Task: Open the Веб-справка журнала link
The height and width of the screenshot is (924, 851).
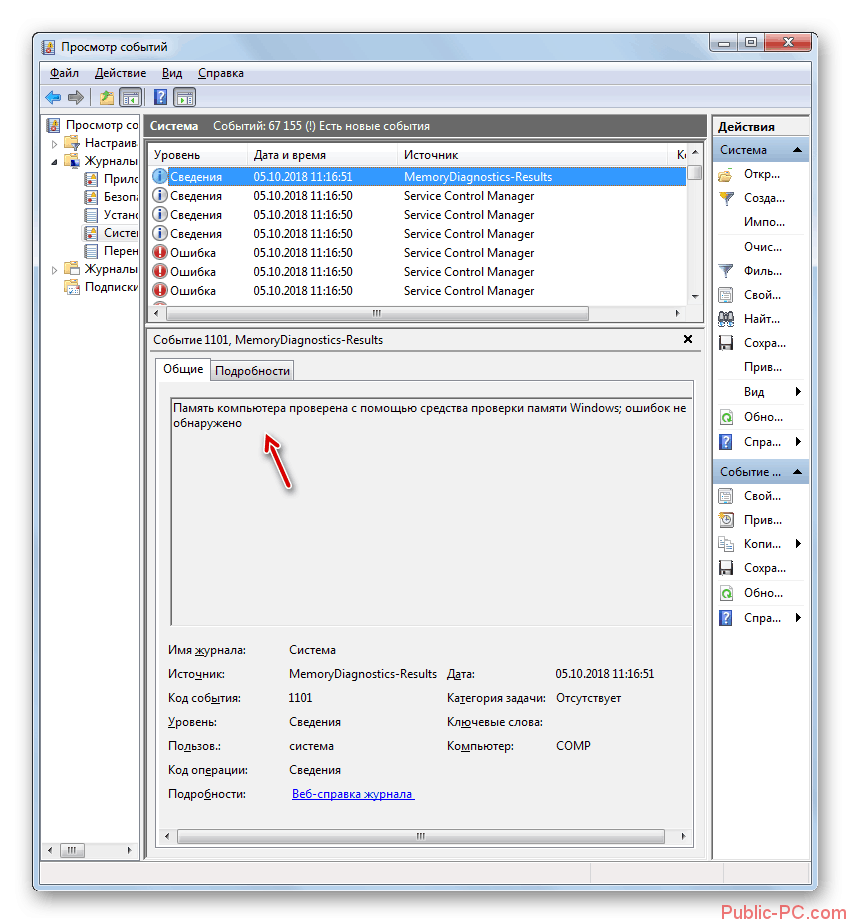Action: click(352, 794)
